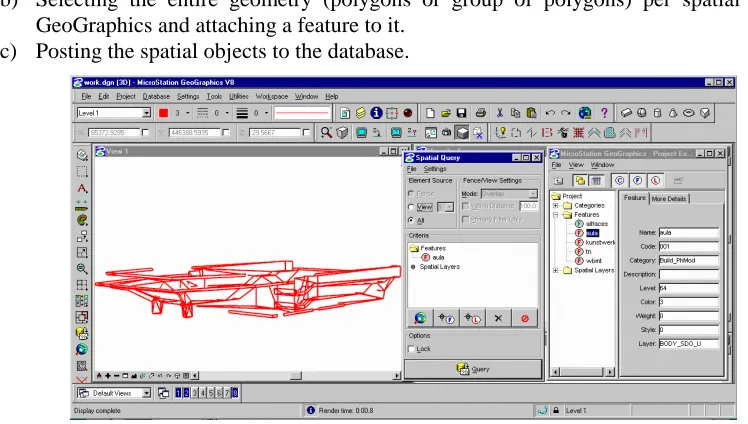Toggle view number 1 button
The height and width of the screenshot is (424, 748).
coord(178,393)
